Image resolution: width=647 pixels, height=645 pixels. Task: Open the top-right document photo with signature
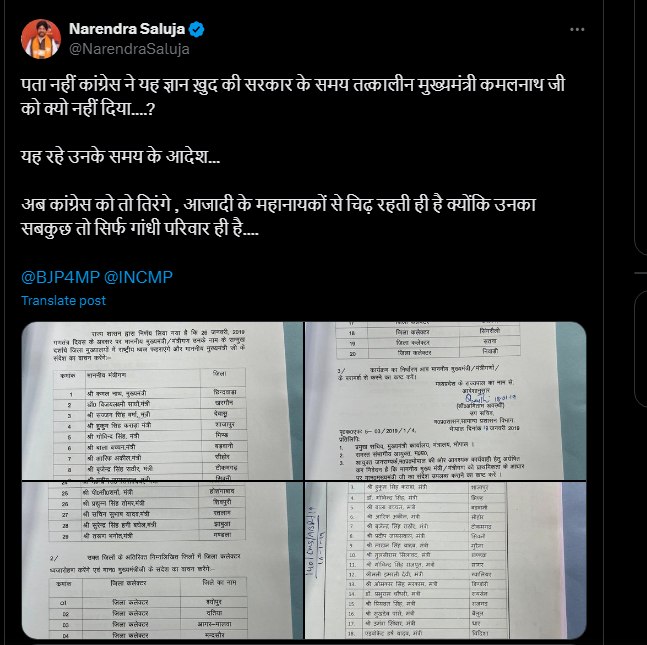pyautogui.click(x=446, y=401)
